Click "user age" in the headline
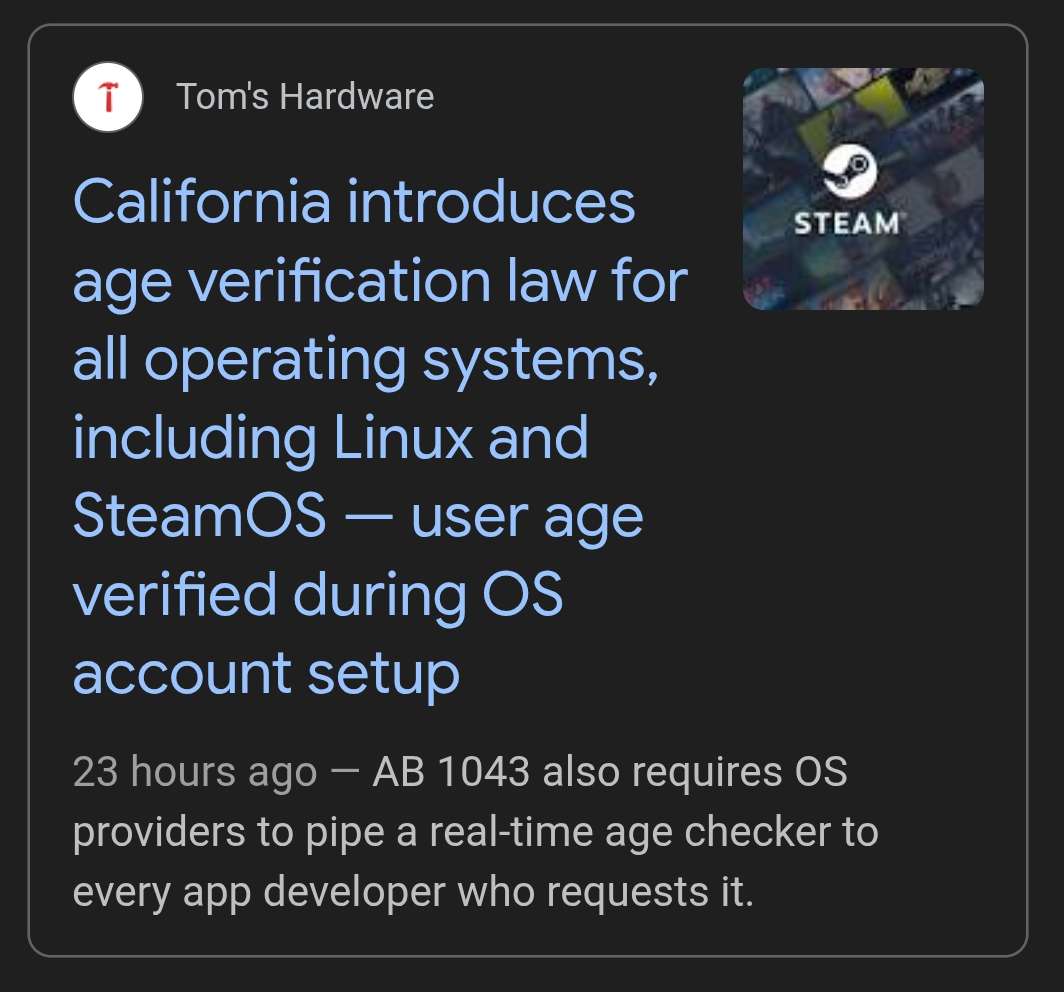Viewport: 1064px width, 992px height. [527, 517]
